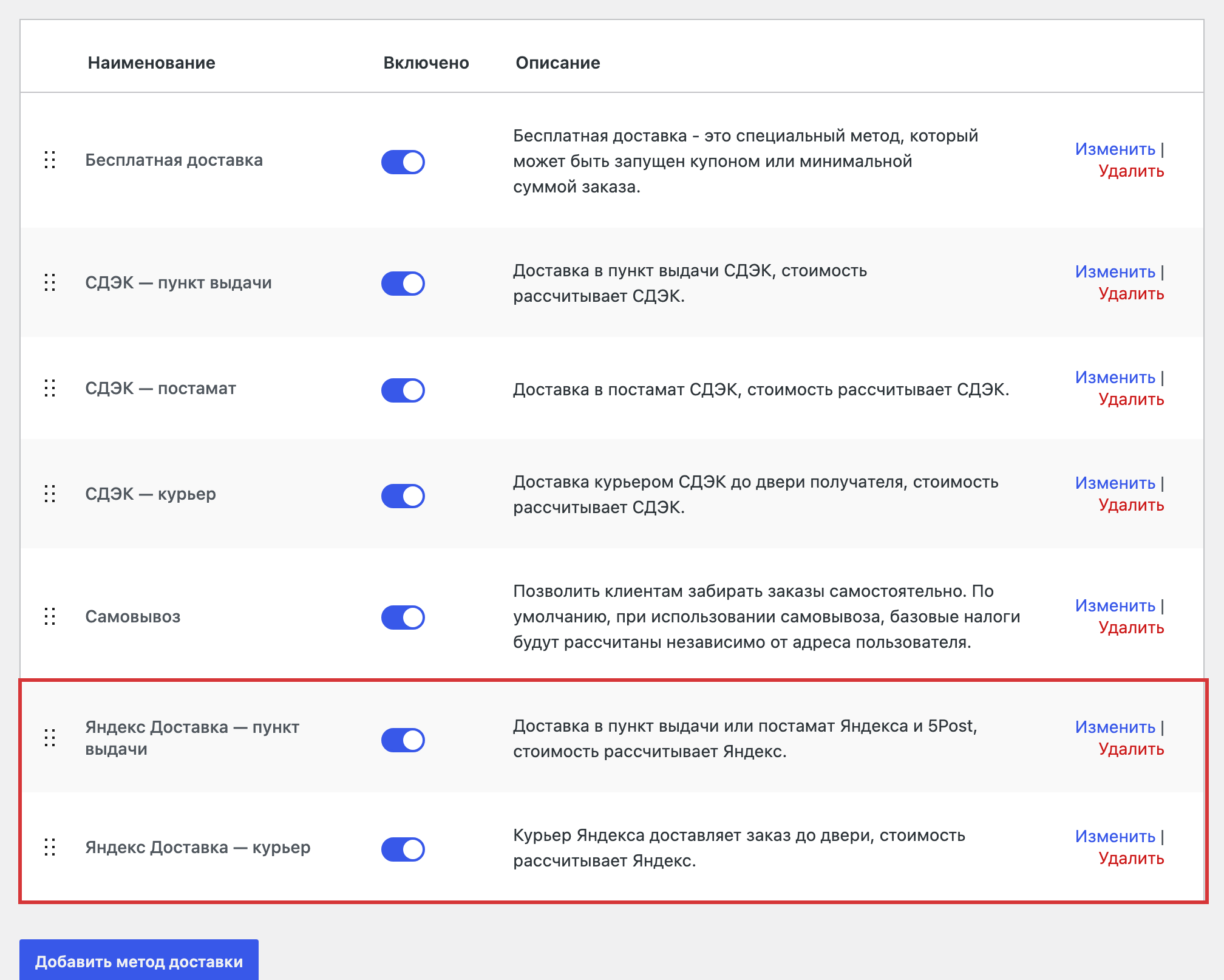The image size is (1224, 980).
Task: Click Добавить метод доставки button
Action: click(139, 960)
